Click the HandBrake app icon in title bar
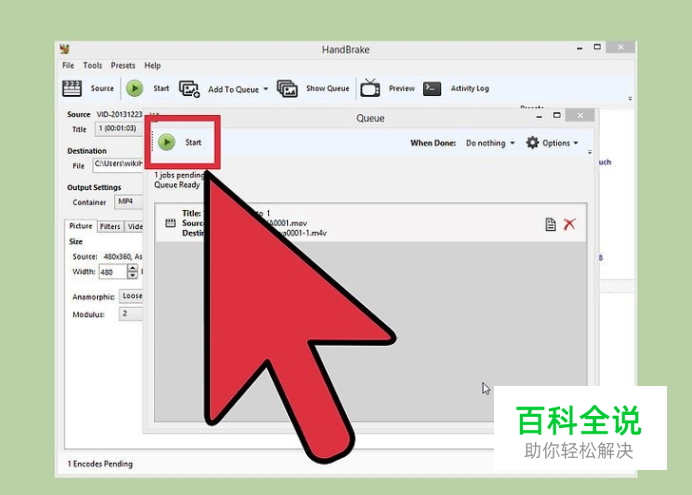Viewport: 692px width, 495px height. 65,49
